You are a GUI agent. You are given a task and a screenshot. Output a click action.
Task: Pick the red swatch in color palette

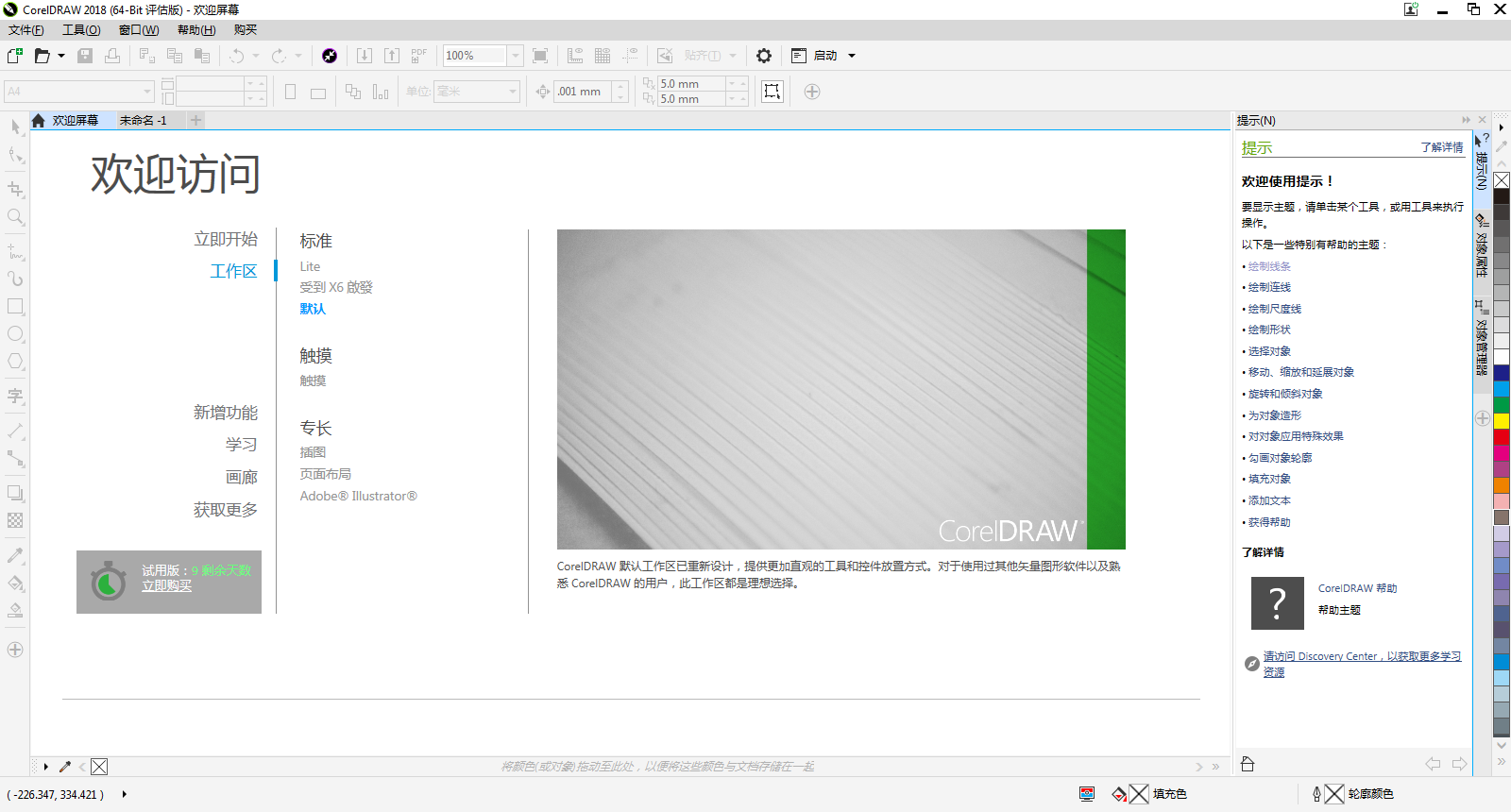pyautogui.click(x=1502, y=437)
